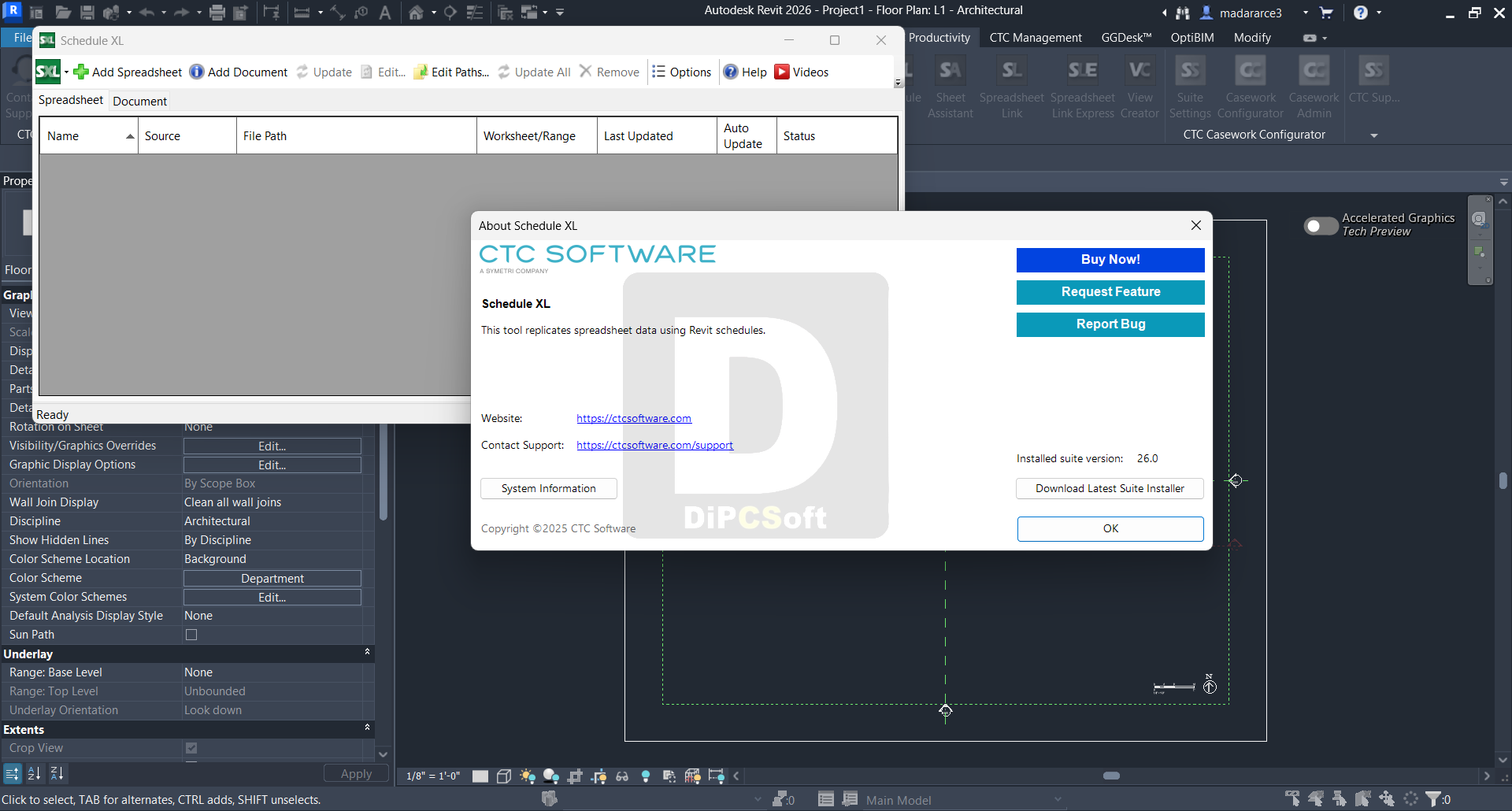1512x811 pixels.
Task: Switch to the Spreadsheet tab in Schedule XL
Action: point(71,100)
